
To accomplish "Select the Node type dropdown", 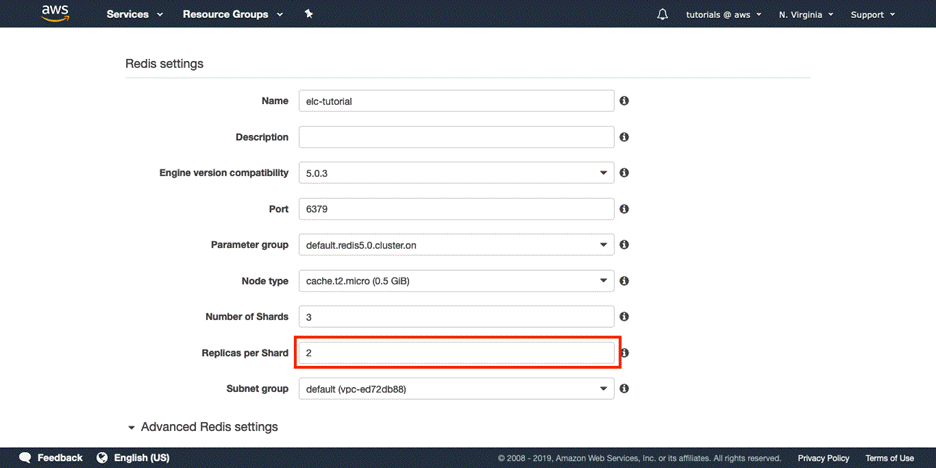I will point(456,281).
